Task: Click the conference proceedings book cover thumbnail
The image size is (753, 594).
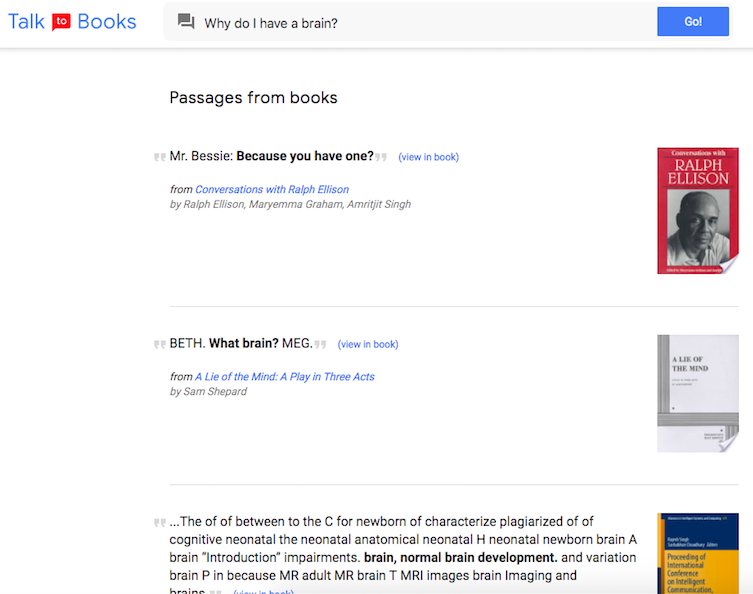Action: pos(697,553)
